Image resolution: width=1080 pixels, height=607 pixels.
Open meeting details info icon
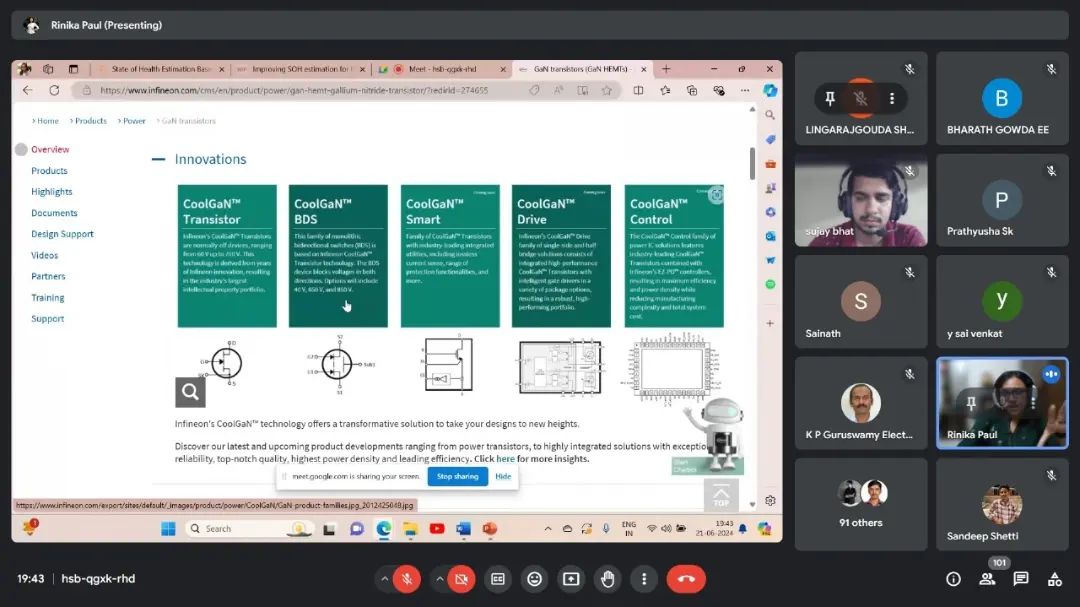[953, 579]
